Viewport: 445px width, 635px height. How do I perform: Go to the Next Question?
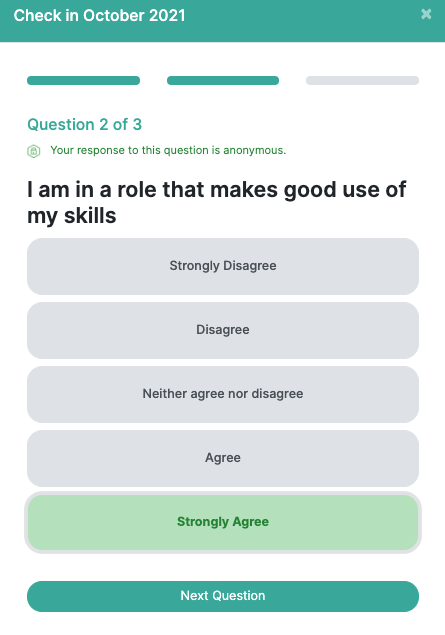point(223,596)
